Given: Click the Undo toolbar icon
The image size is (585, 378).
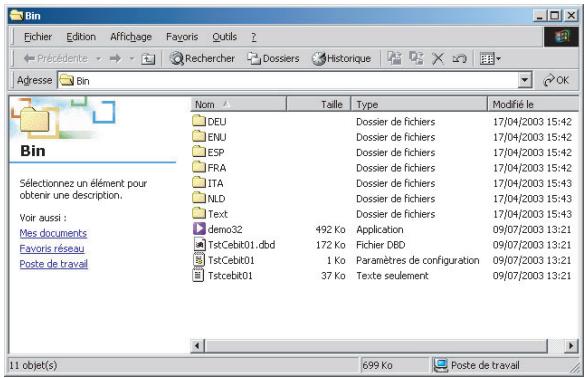Looking at the screenshot, I should pos(459,59).
